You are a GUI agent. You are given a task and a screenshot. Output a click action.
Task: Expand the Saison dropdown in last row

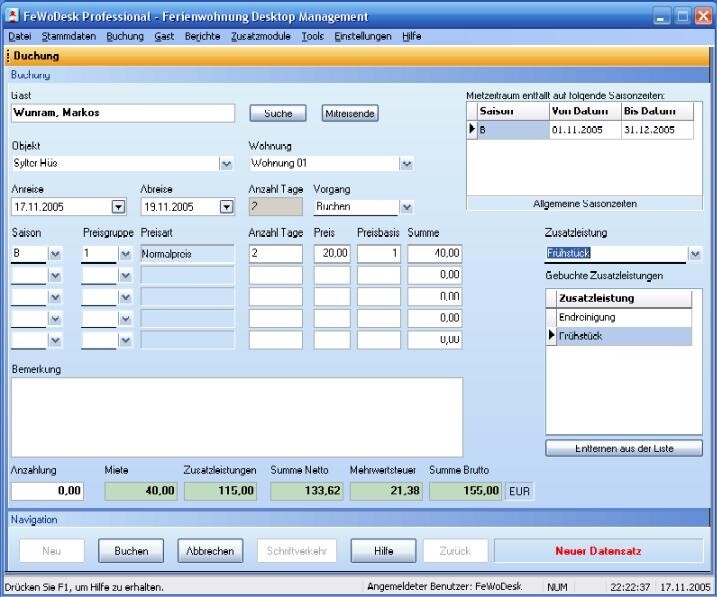55,340
